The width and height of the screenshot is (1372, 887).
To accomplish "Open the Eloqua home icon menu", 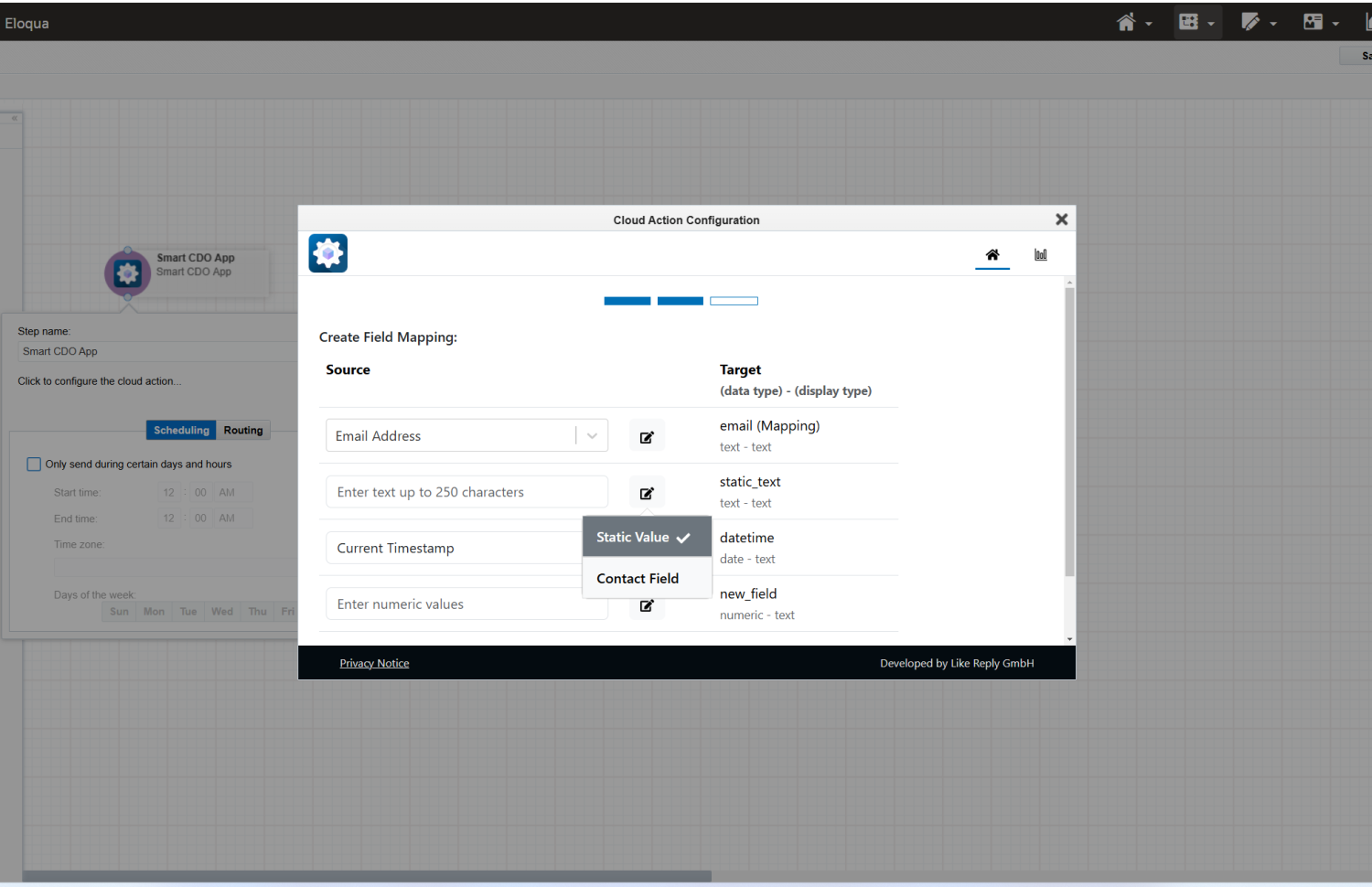I will click(x=1133, y=22).
